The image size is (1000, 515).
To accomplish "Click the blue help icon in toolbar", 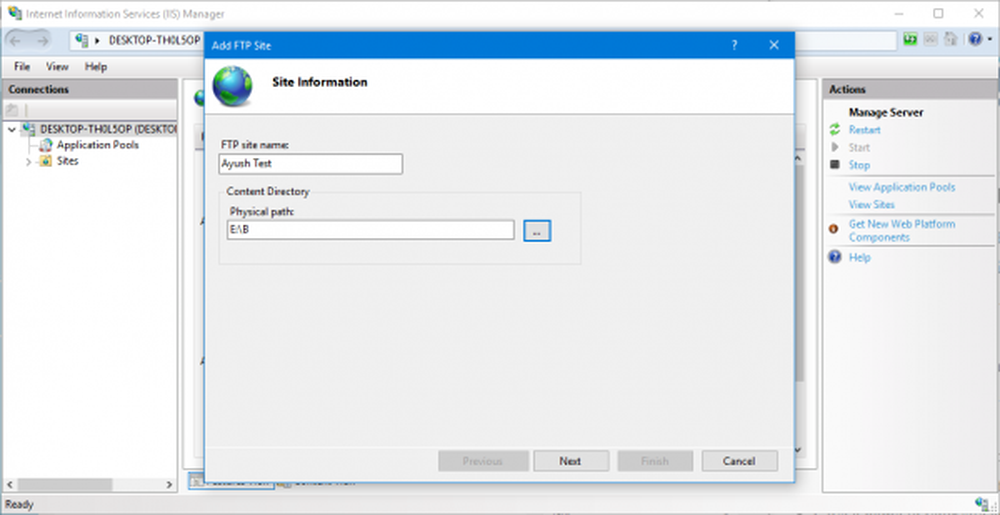I will pos(974,41).
